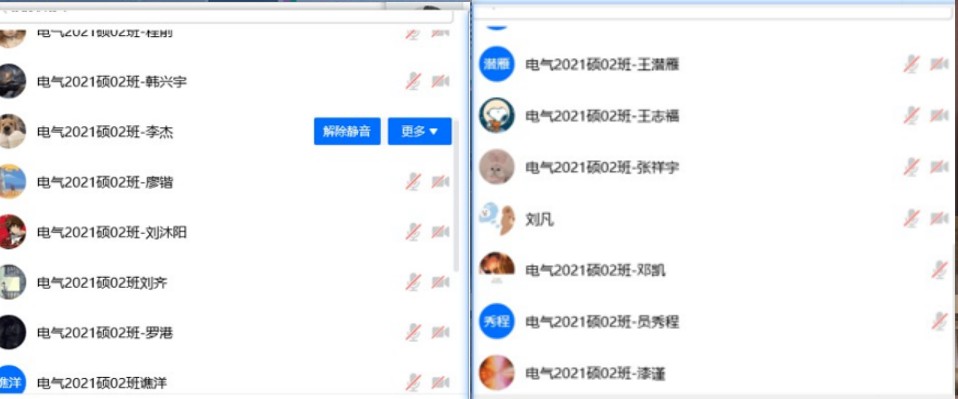Click camera-off icon for 王志福
Image resolution: width=958 pixels, height=399 pixels.
939,115
